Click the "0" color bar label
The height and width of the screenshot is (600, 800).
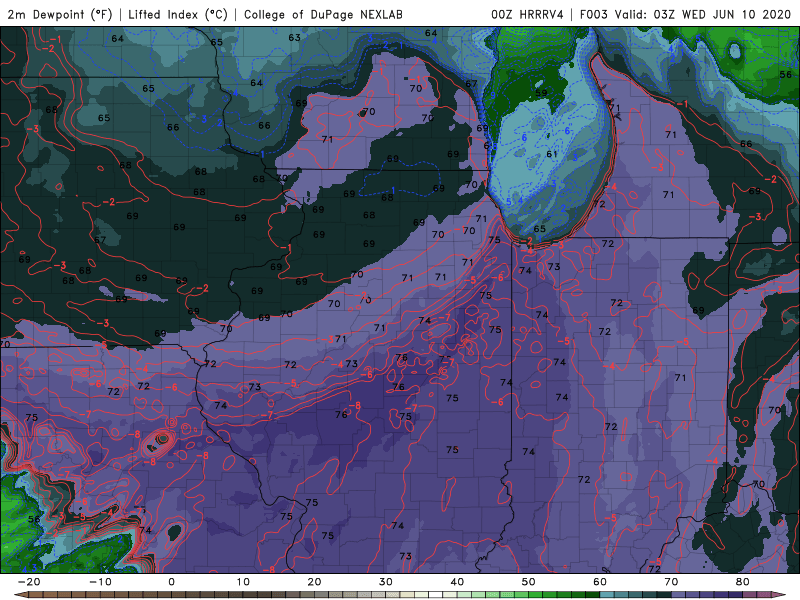(171, 582)
